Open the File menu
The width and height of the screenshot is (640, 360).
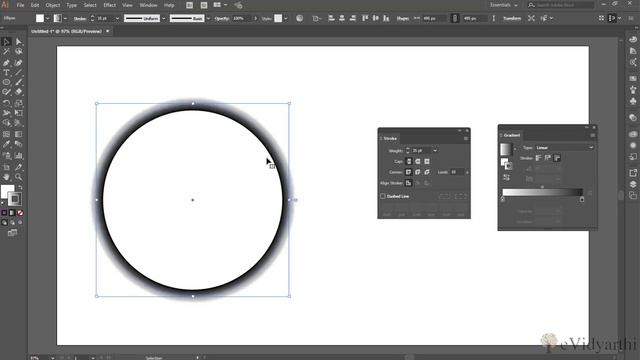point(20,5)
